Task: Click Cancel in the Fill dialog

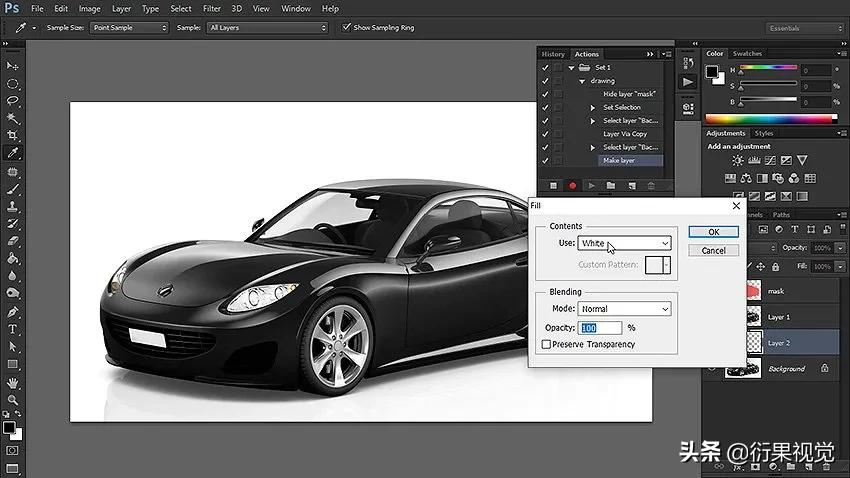Action: click(713, 250)
